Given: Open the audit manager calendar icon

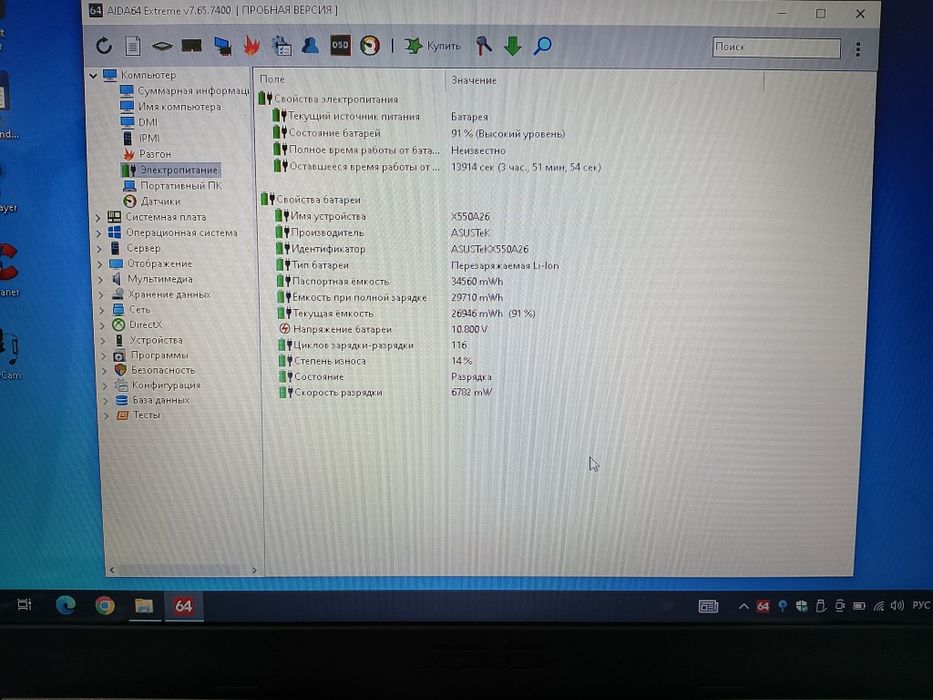Looking at the screenshot, I should (x=281, y=46).
